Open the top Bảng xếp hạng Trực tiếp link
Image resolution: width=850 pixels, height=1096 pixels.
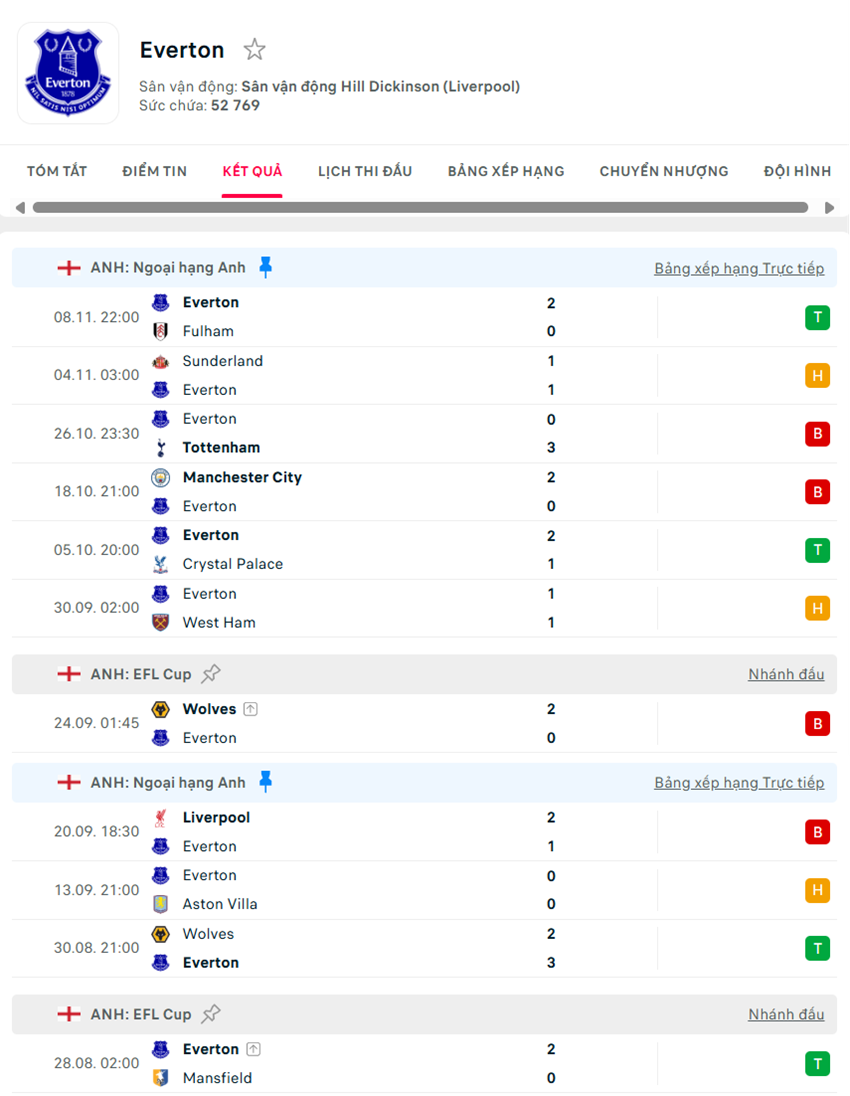point(739,268)
